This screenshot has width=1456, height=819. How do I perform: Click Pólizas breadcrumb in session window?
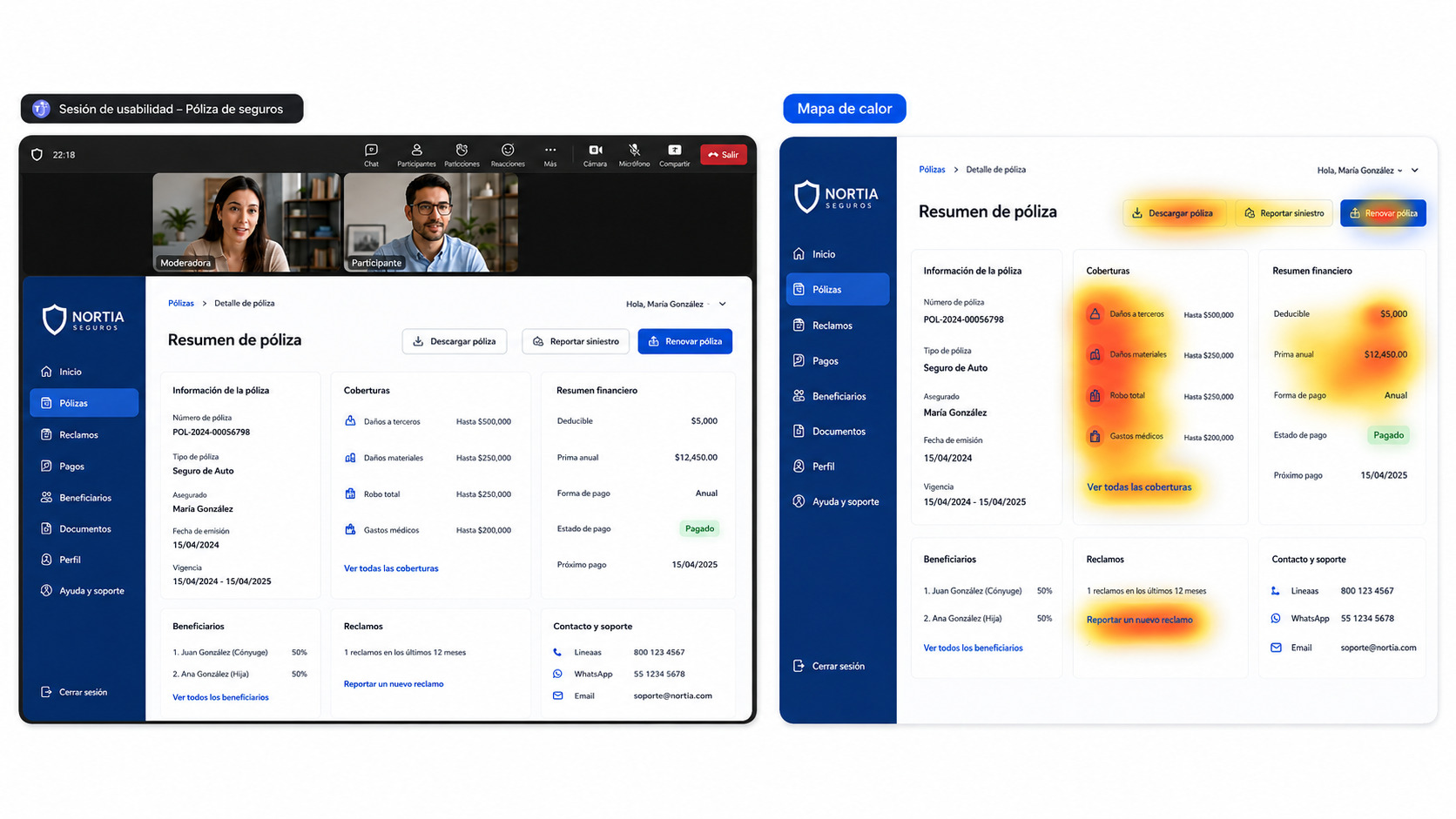181,303
